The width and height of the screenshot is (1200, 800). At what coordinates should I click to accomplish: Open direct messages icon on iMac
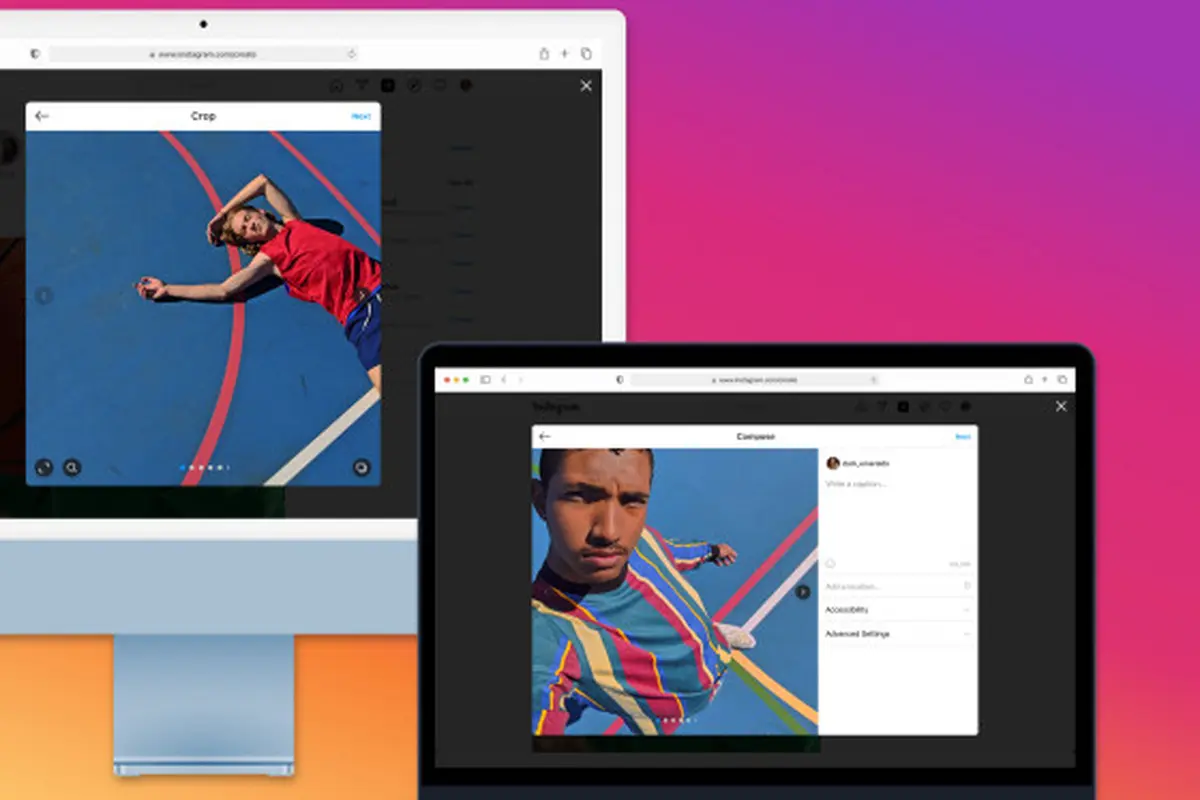pos(362,86)
